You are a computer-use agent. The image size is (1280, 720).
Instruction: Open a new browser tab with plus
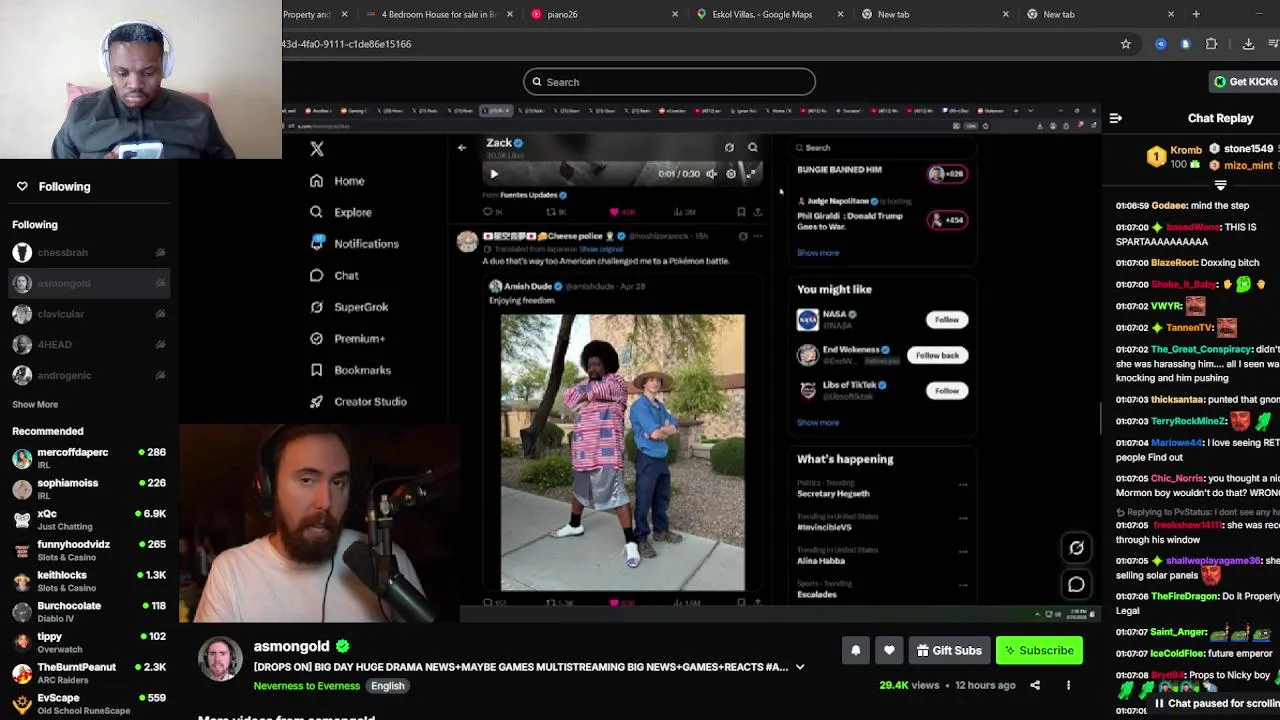[x=1196, y=14]
